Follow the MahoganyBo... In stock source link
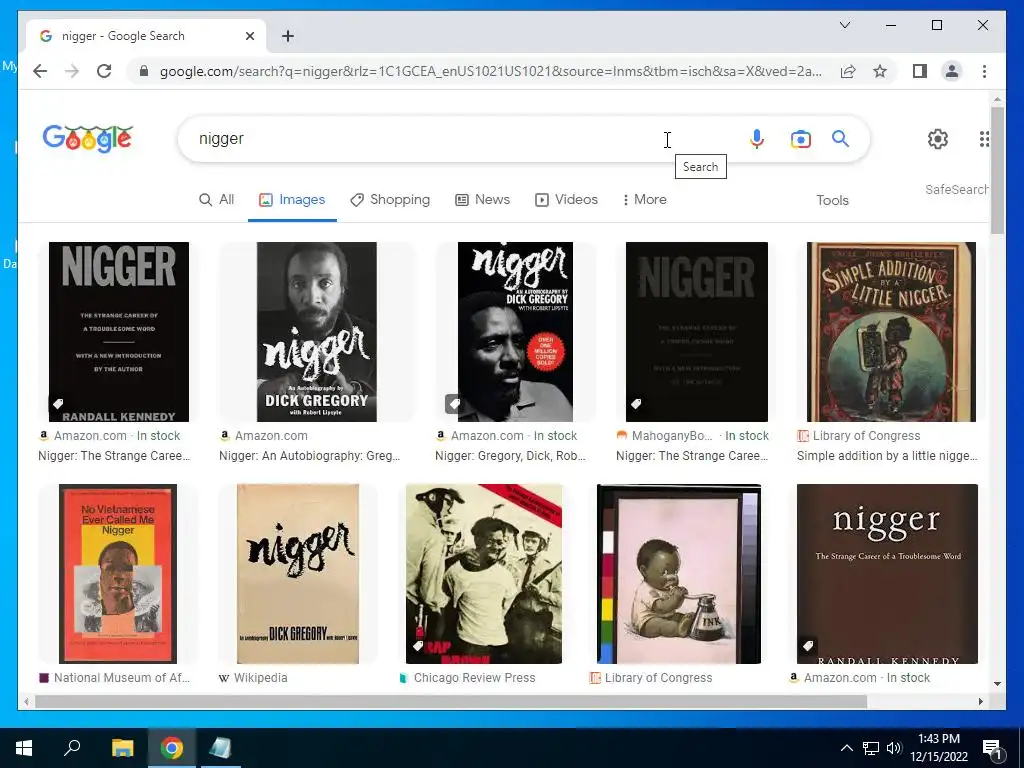Viewport: 1024px width, 768px height. [692, 436]
